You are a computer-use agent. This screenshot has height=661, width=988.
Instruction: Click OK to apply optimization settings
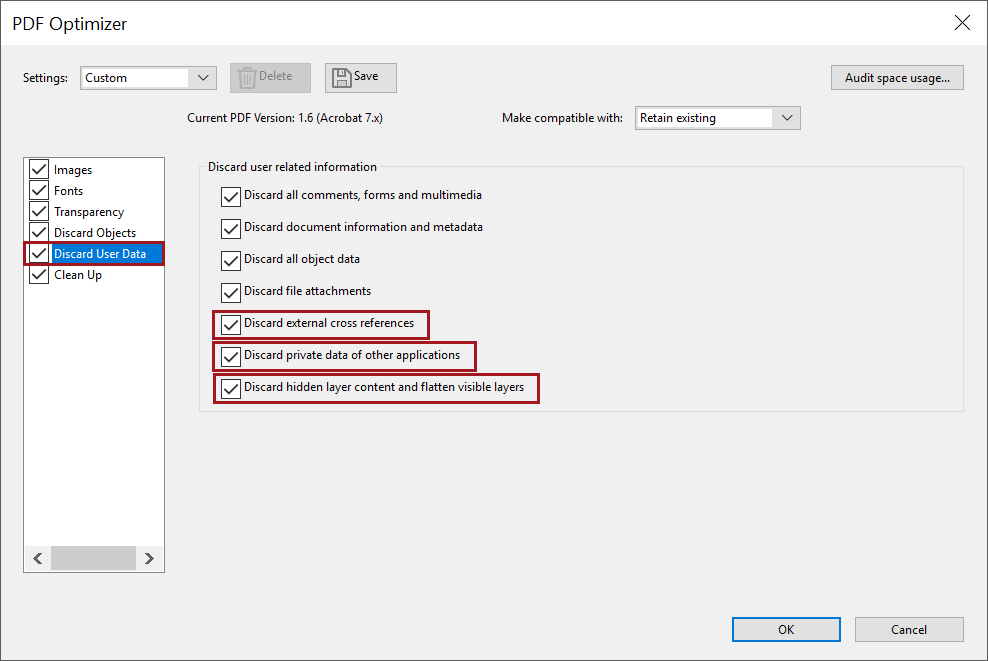point(786,629)
